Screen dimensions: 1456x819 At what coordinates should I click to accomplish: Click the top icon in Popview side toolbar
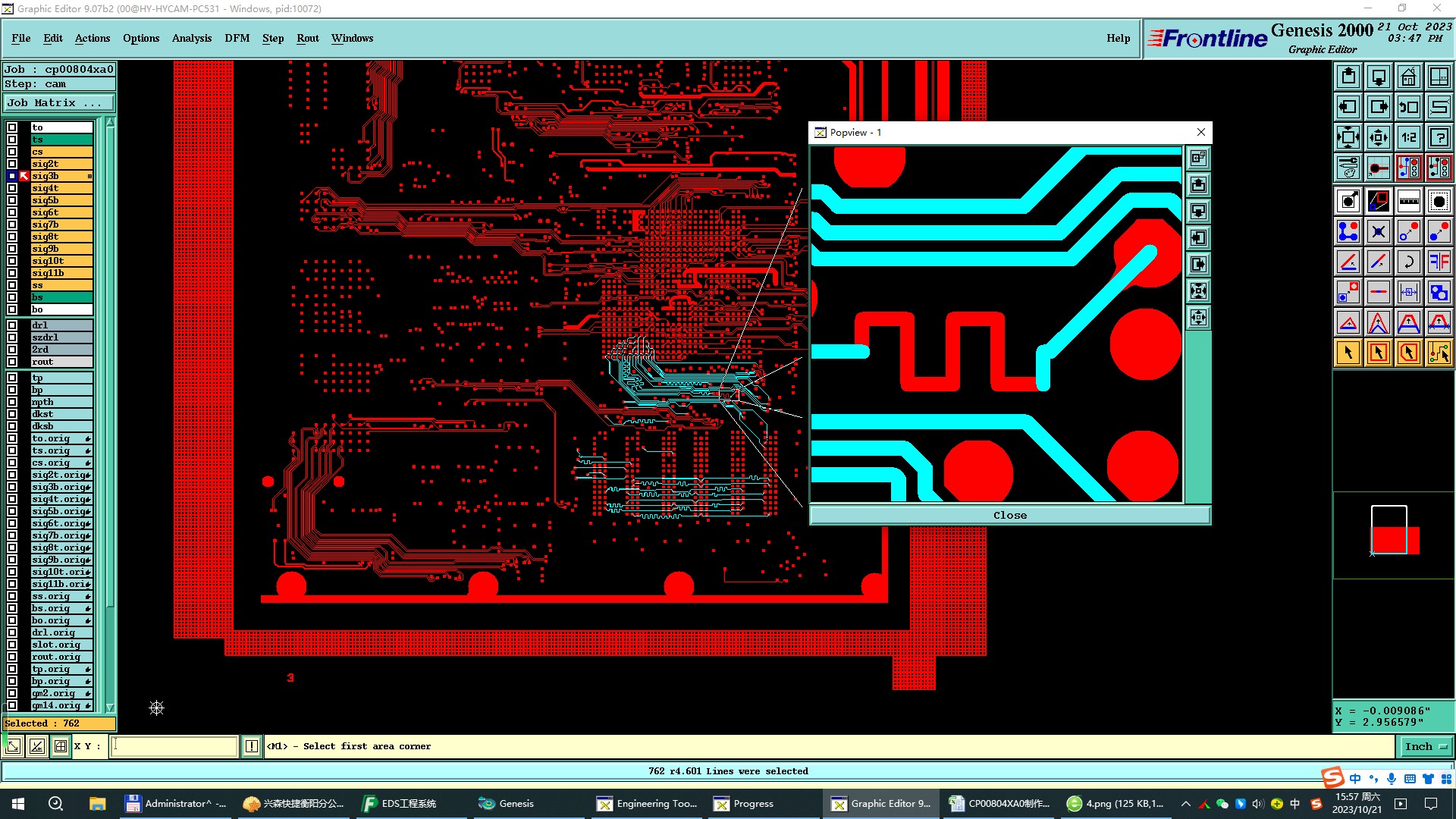(x=1198, y=158)
